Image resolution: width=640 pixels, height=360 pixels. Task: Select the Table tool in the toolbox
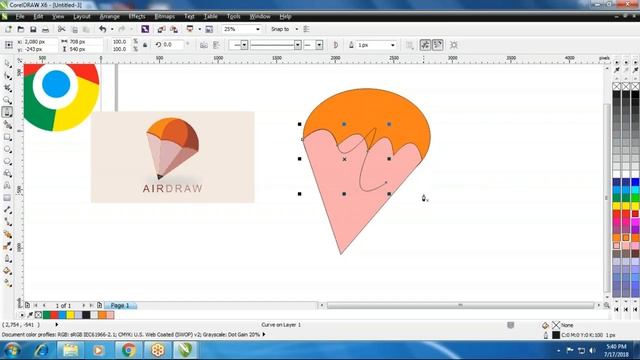7,198
